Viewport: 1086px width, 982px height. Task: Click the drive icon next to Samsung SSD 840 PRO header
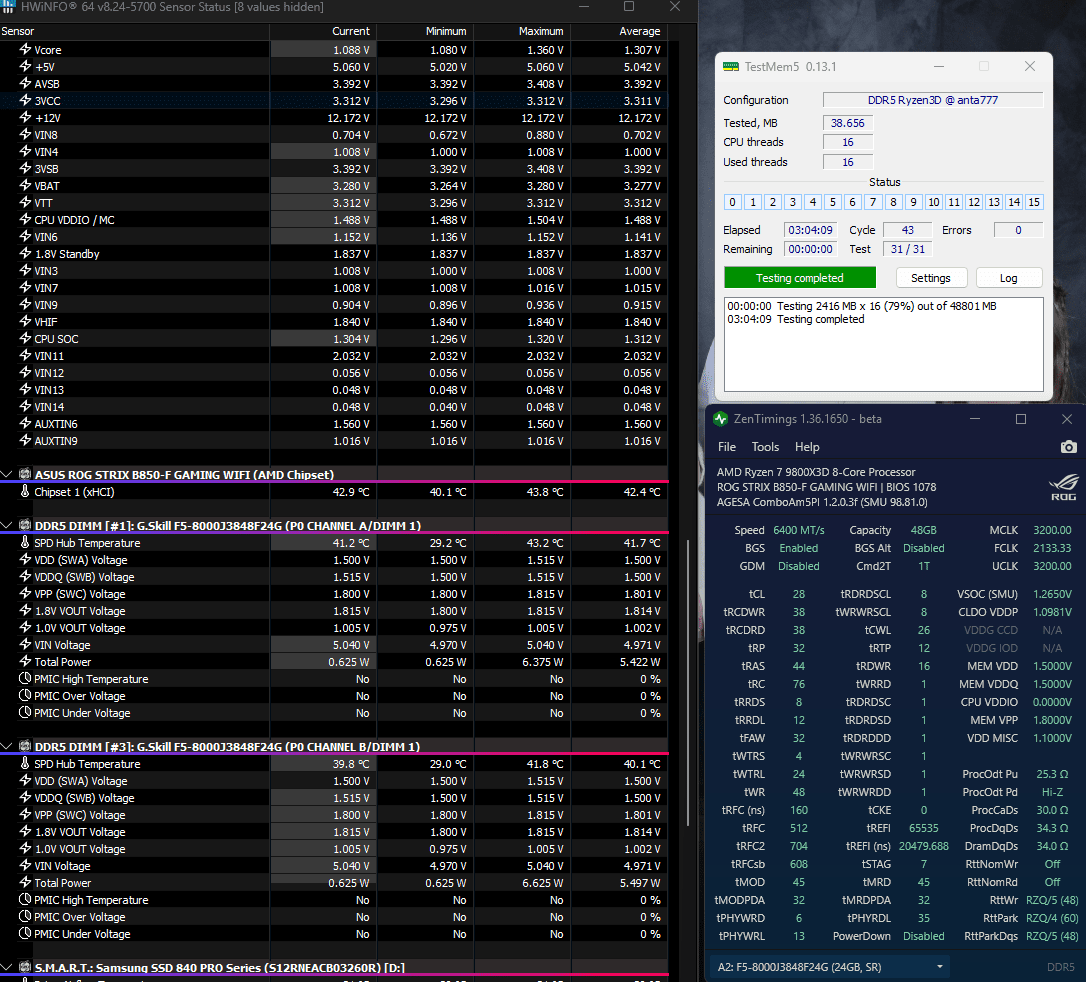25,967
